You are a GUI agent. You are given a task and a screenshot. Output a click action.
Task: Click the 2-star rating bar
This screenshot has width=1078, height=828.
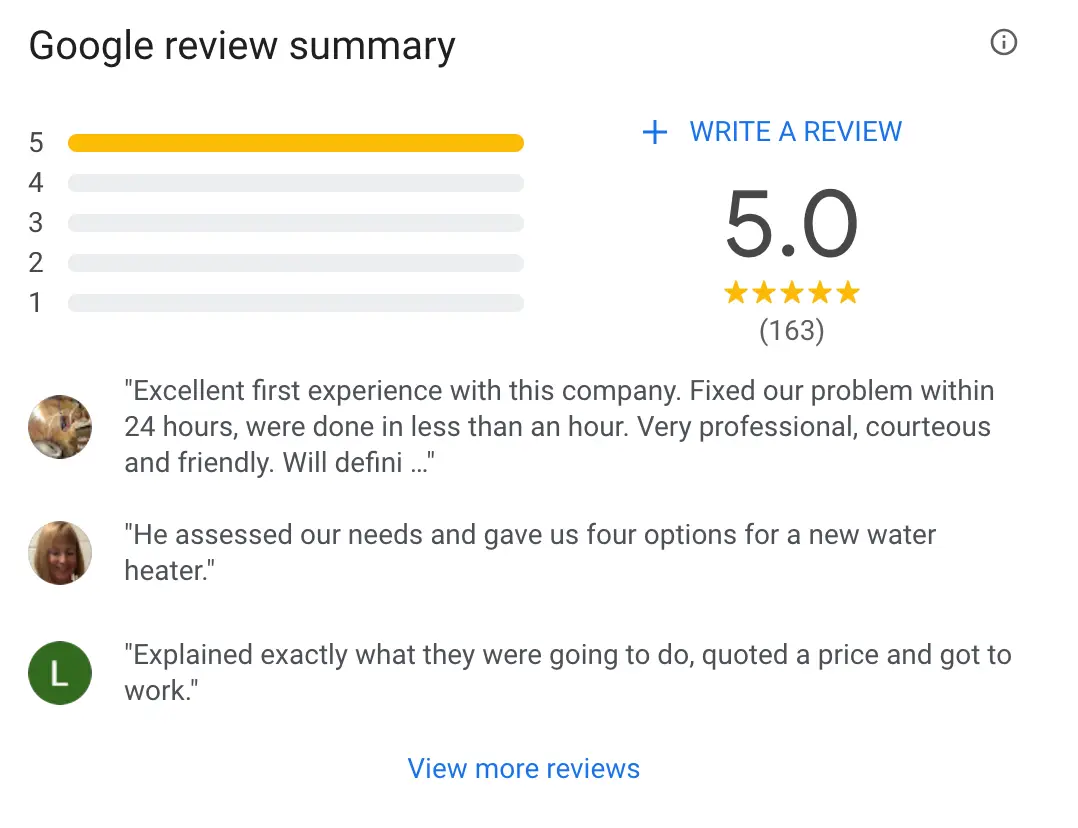point(295,263)
